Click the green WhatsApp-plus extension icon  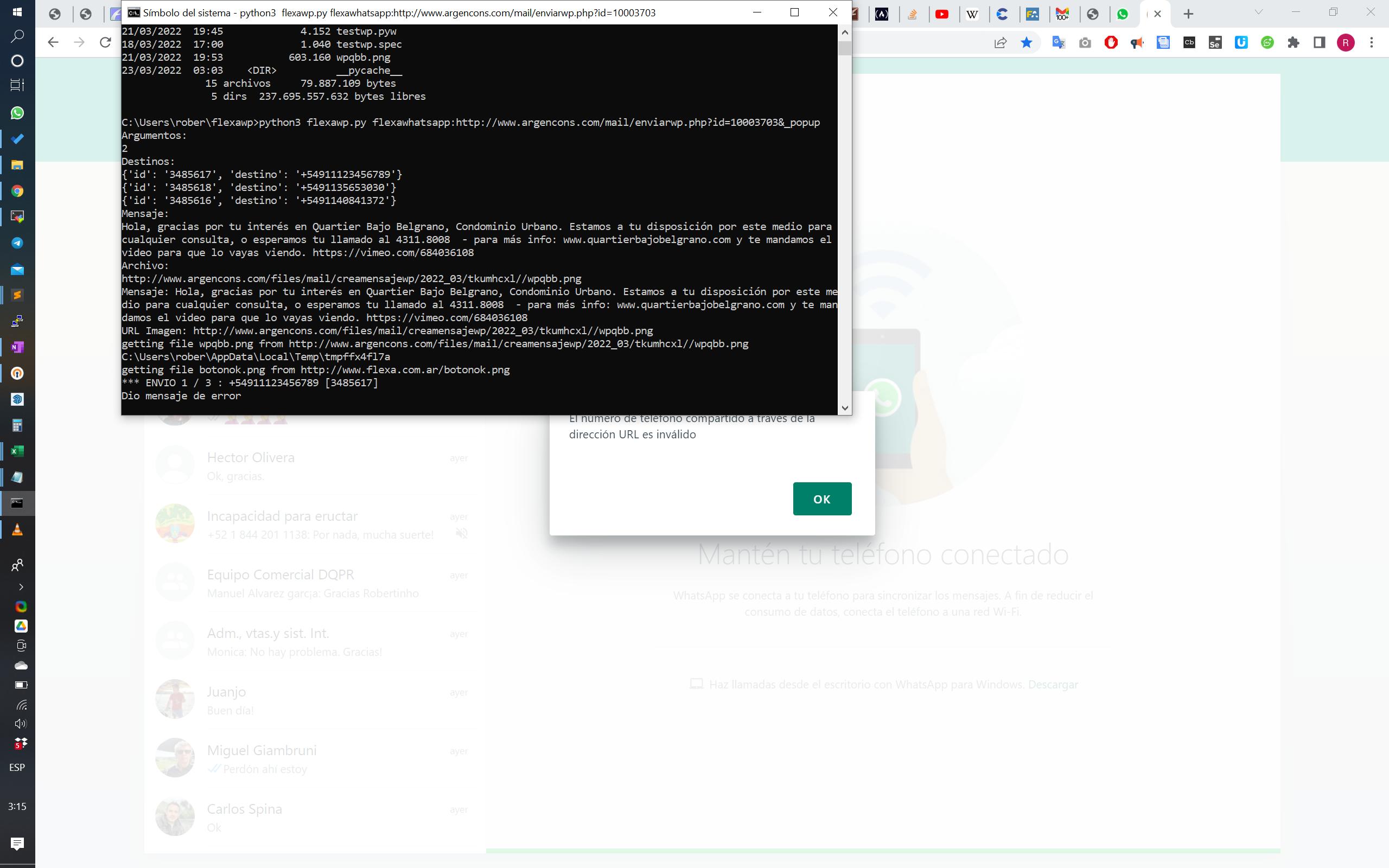coord(1267,42)
